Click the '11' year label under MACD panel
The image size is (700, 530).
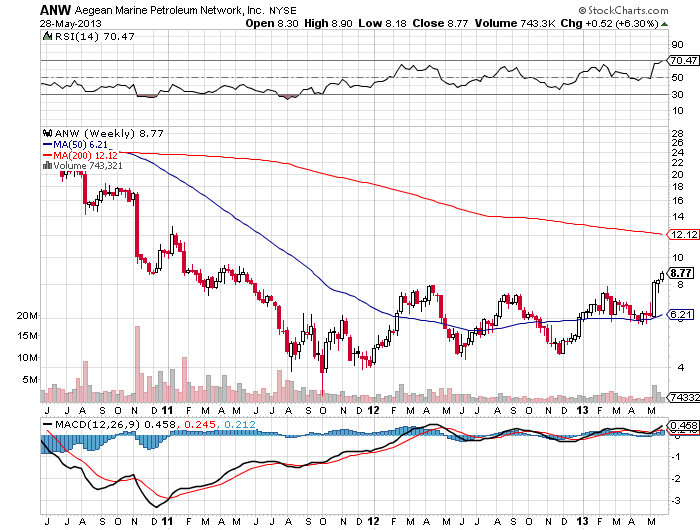click(x=167, y=521)
